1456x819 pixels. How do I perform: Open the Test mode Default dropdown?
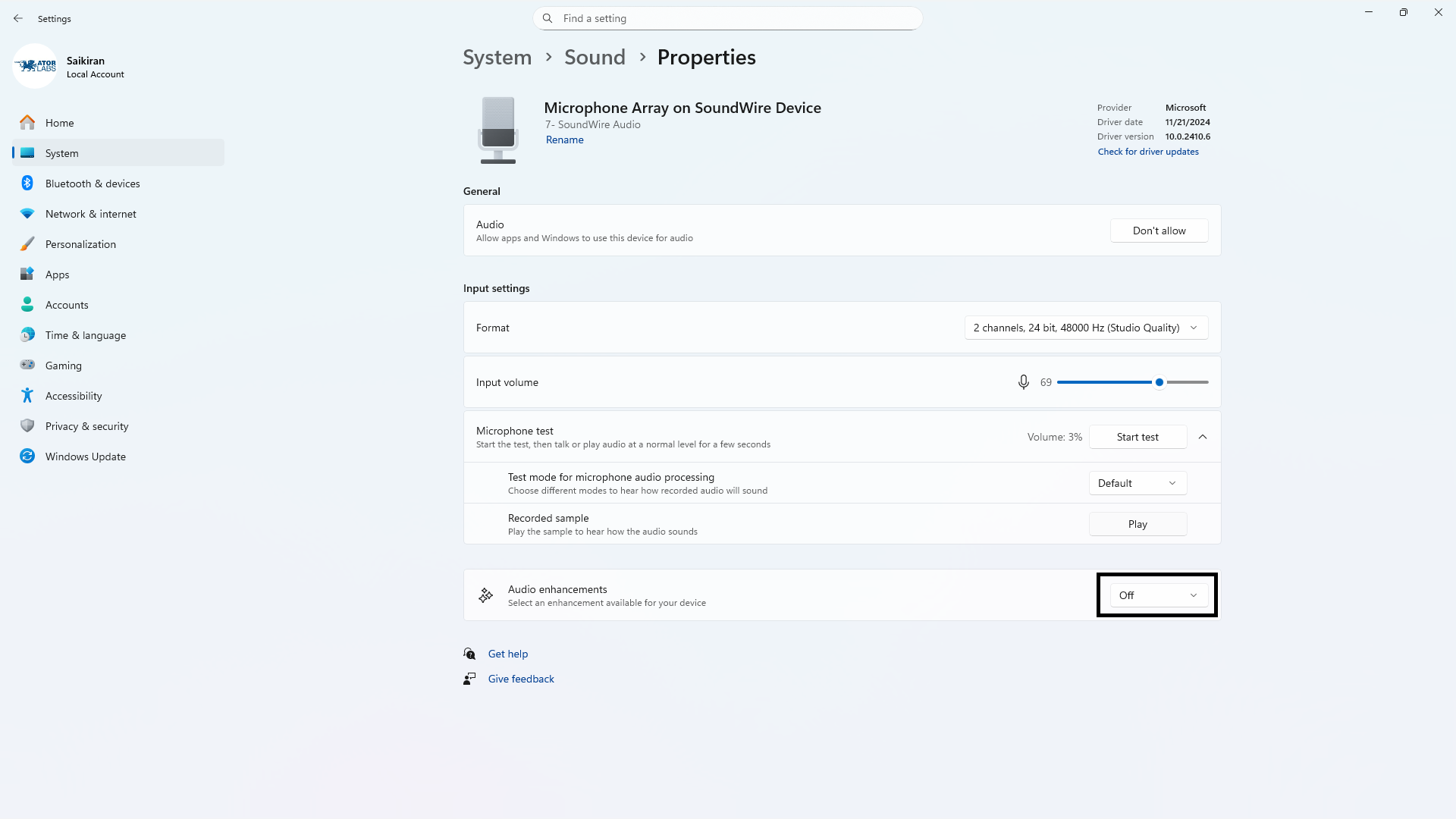pos(1137,482)
